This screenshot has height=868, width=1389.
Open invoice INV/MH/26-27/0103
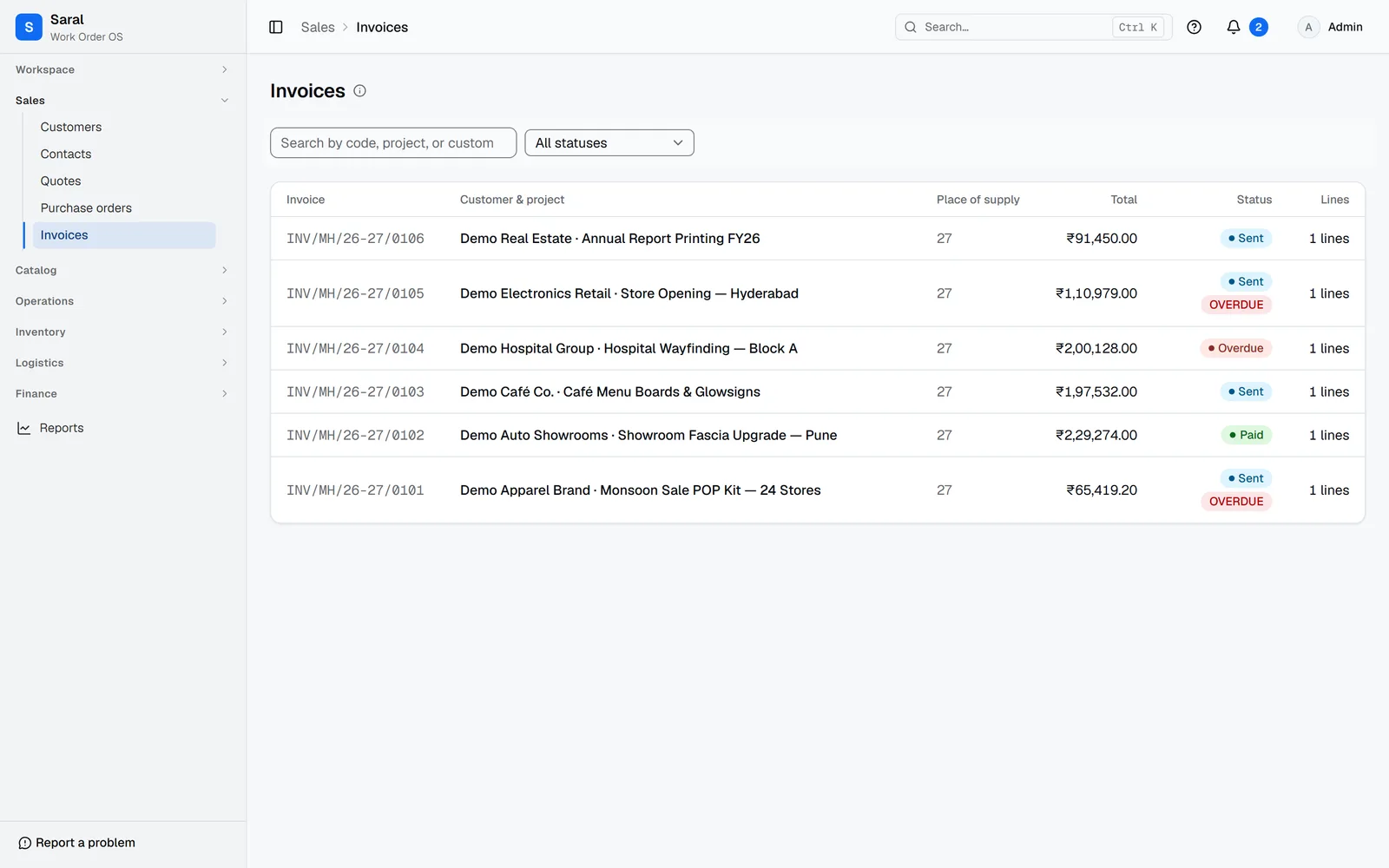pos(355,391)
